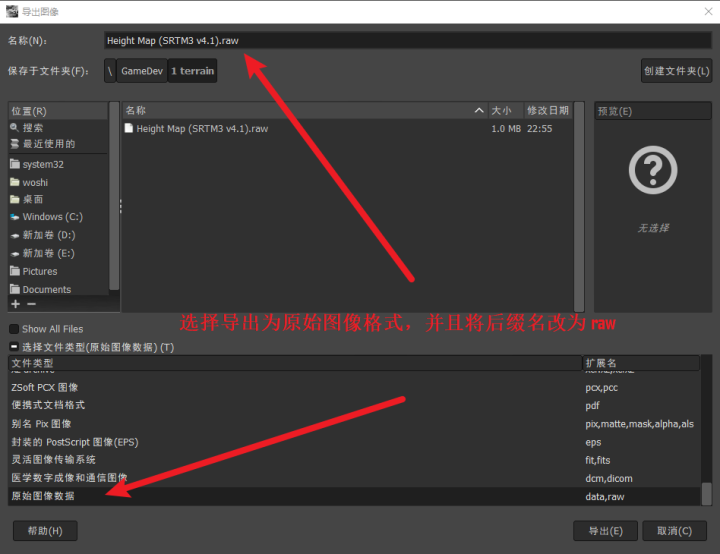The height and width of the screenshot is (554, 720).
Task: Toggle the Show All Files checkbox
Action: pos(14,329)
